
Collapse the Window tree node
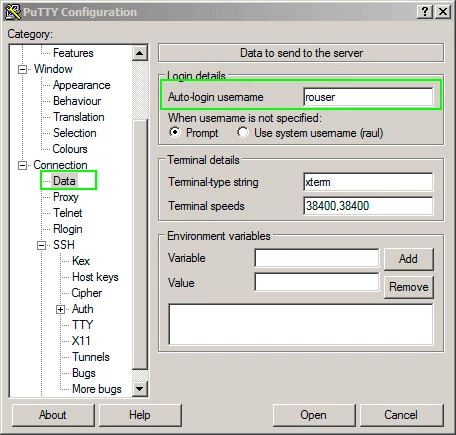22,69
